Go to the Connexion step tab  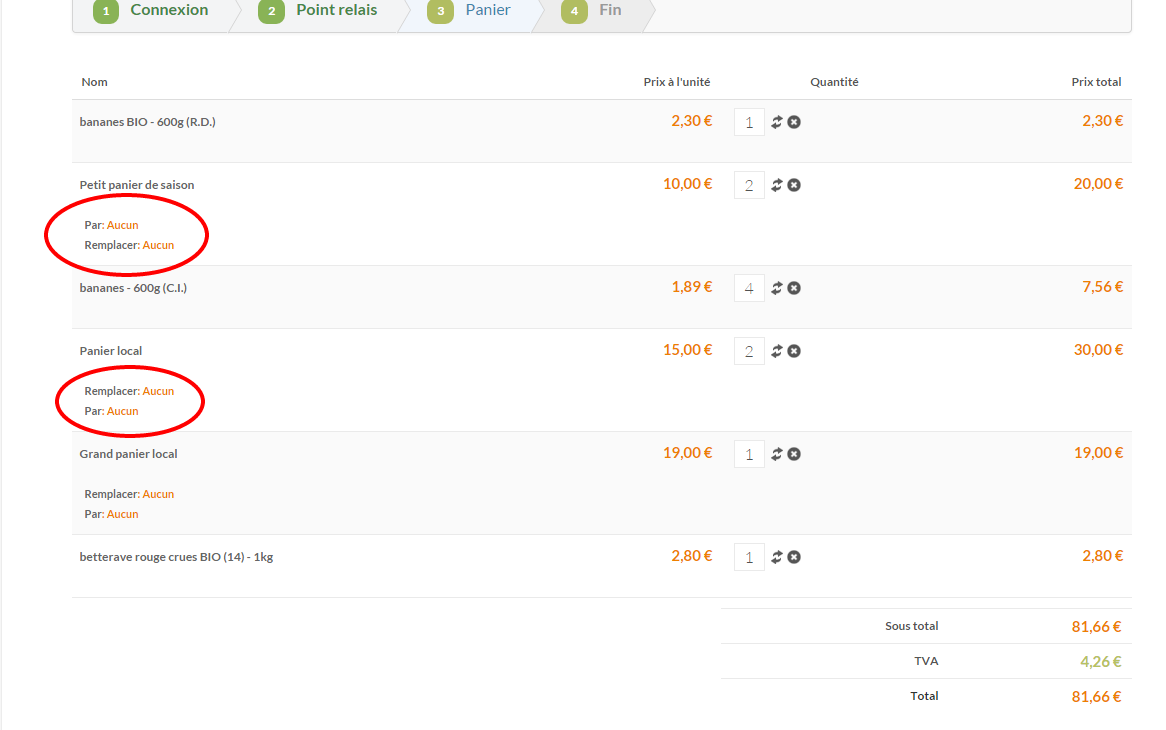(155, 11)
